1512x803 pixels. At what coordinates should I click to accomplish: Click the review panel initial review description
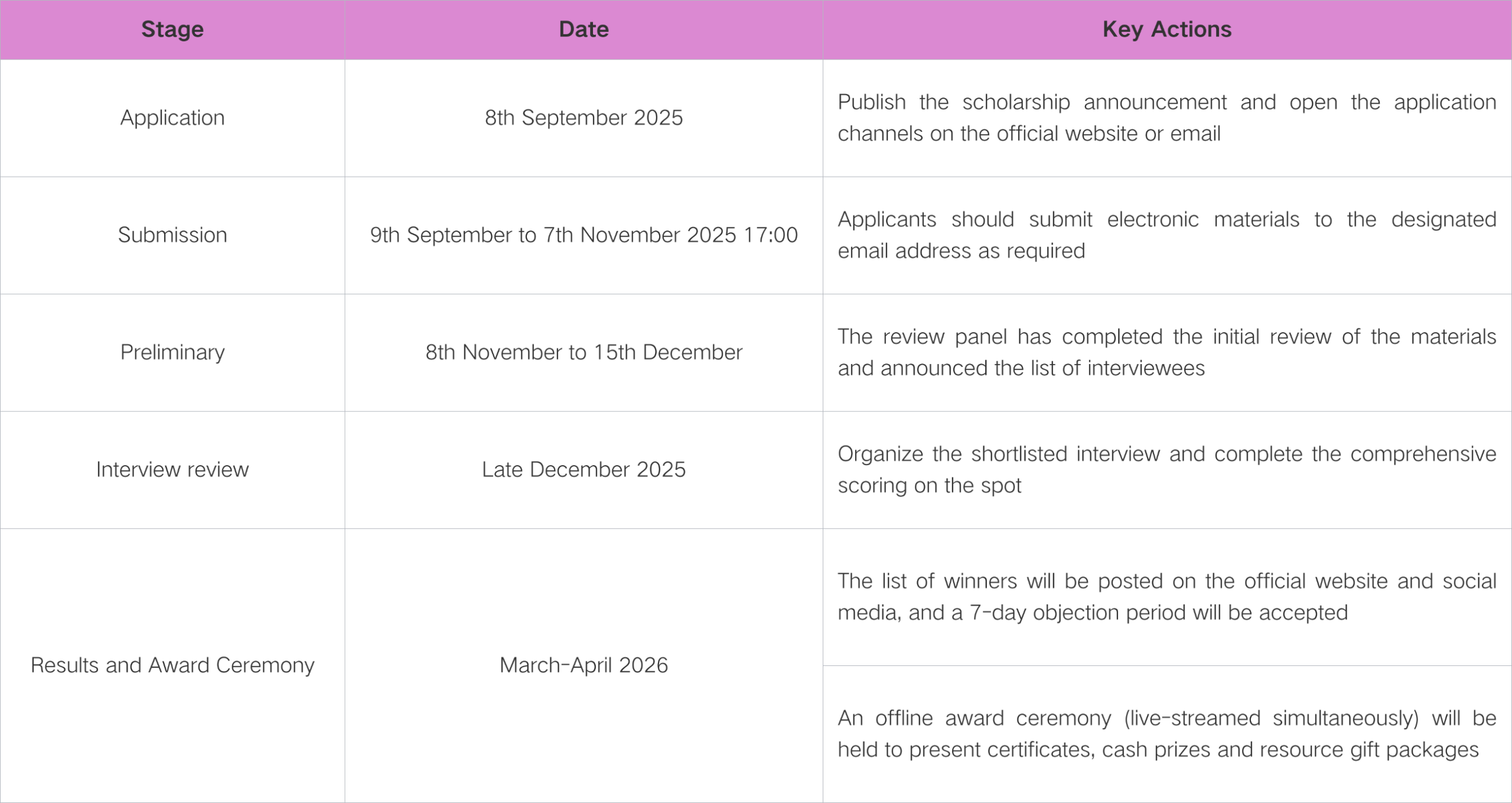(1166, 352)
